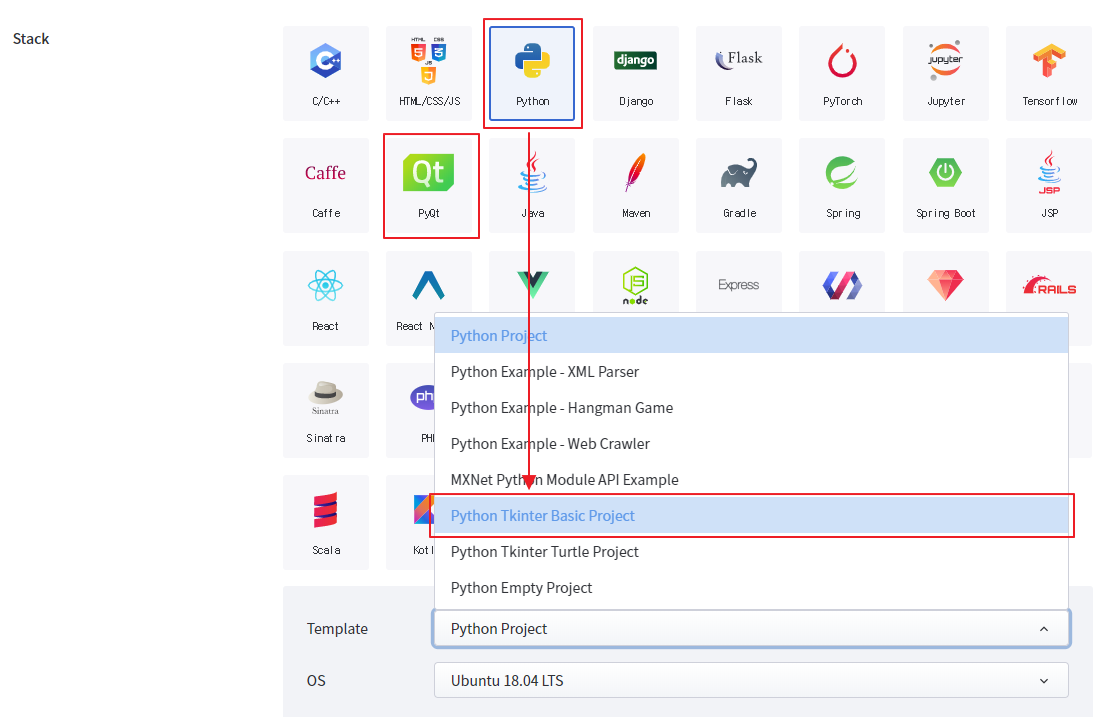Select the Jupyter stack tile
Screen dimensions: 1098x717
pyautogui.click(x=945, y=74)
